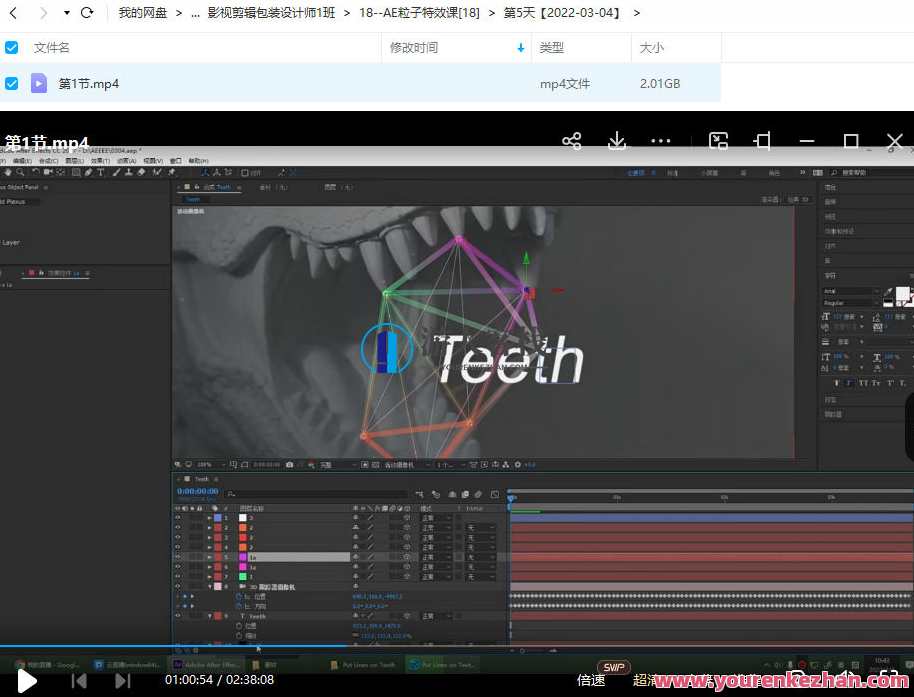Open the 倍速 playback speed menu

(591, 680)
